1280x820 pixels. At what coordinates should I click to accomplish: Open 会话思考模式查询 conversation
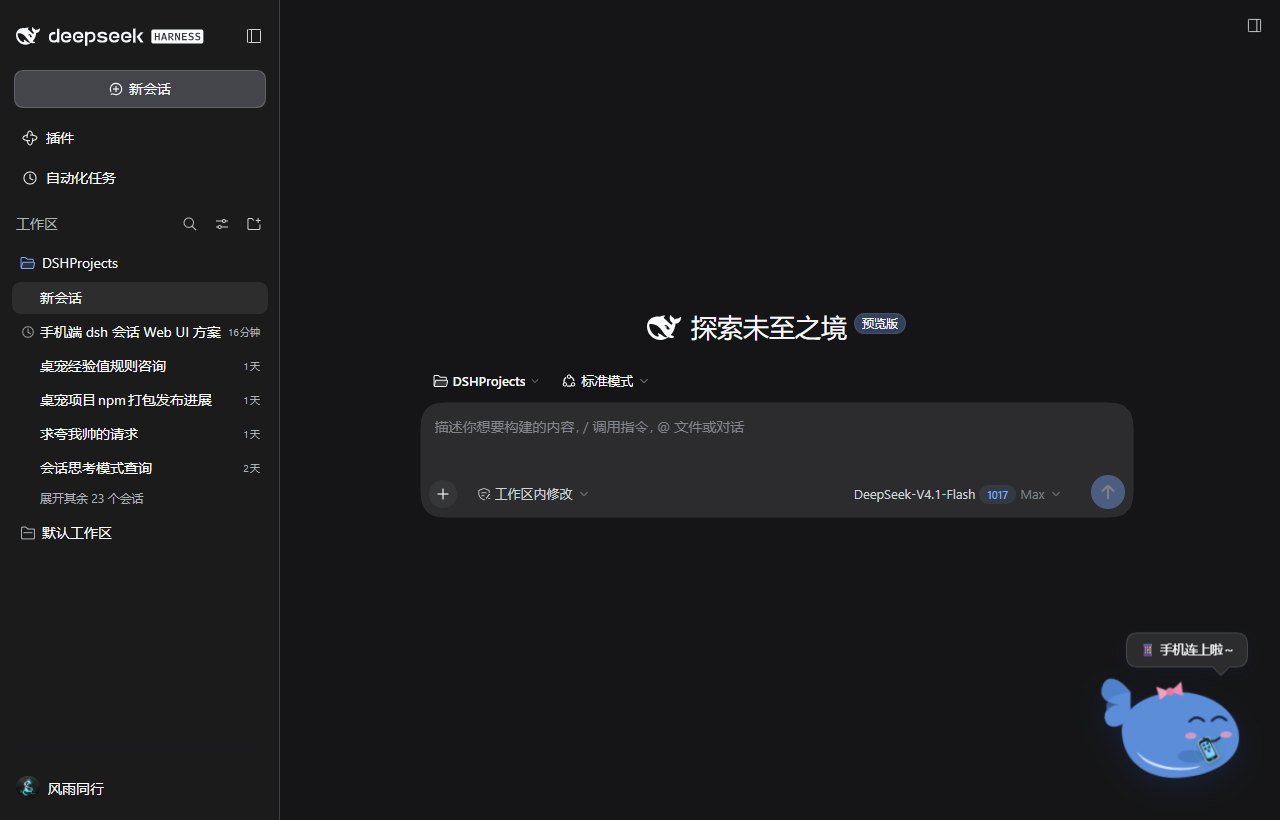coord(140,468)
